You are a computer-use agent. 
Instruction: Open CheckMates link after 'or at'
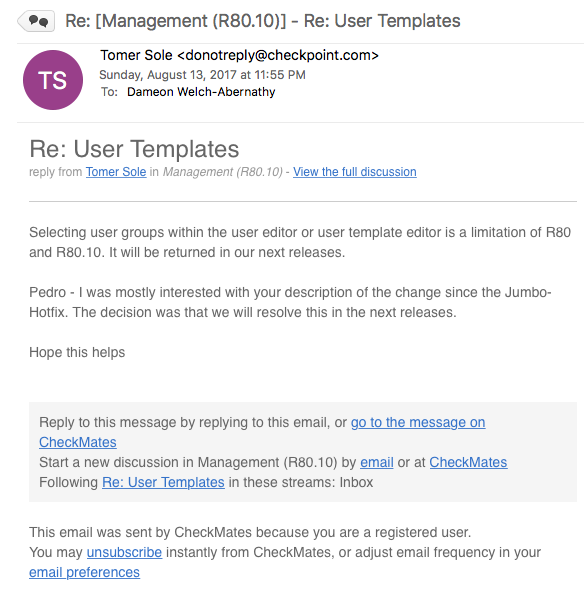468,462
